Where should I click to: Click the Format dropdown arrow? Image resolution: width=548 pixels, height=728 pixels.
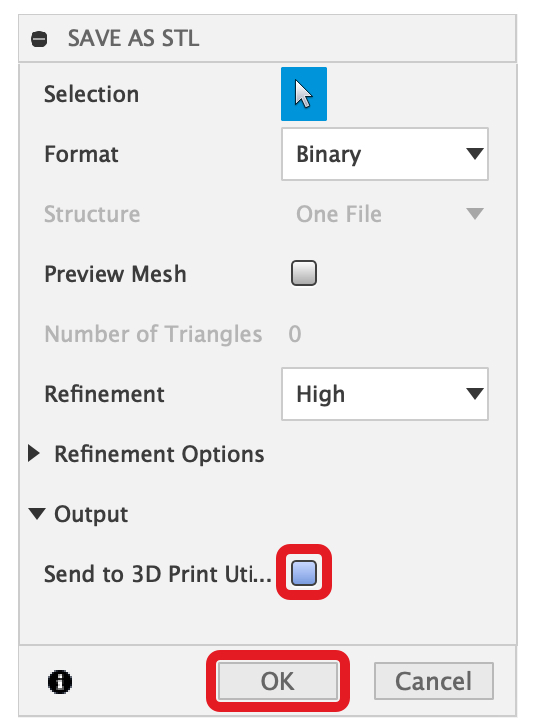(x=475, y=154)
